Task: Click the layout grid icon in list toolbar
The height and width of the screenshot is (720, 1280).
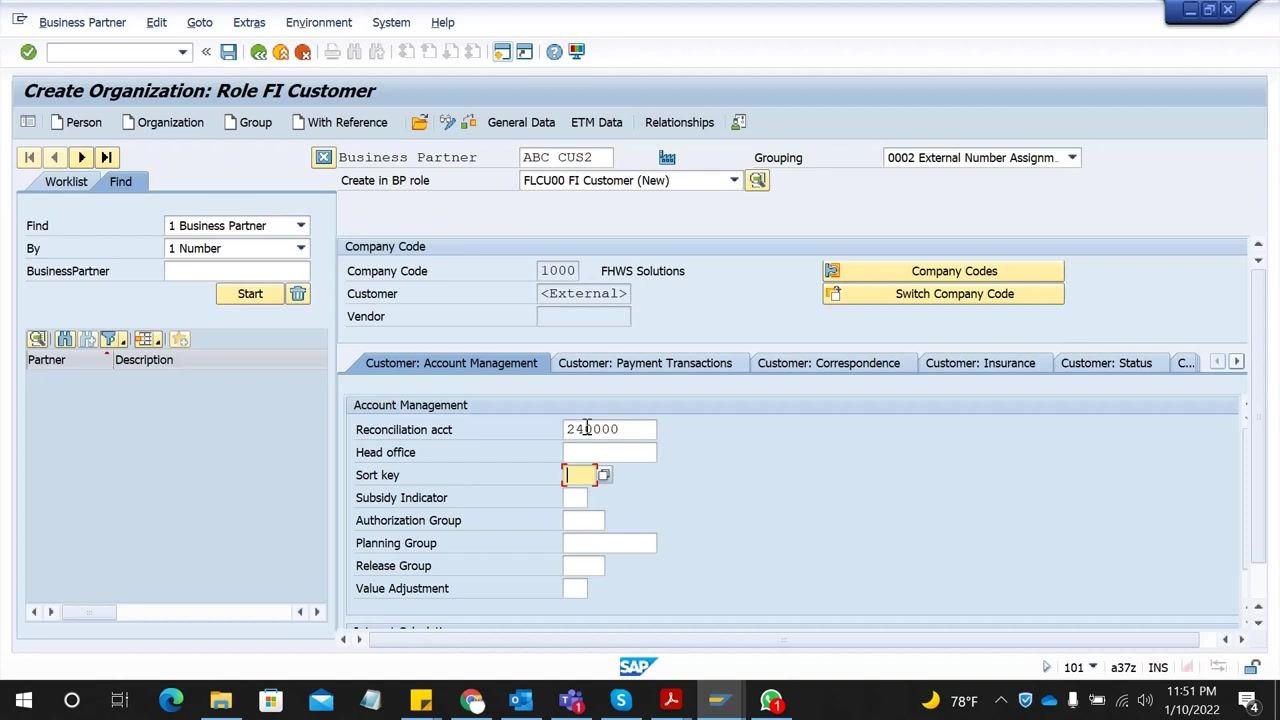Action: (148, 339)
